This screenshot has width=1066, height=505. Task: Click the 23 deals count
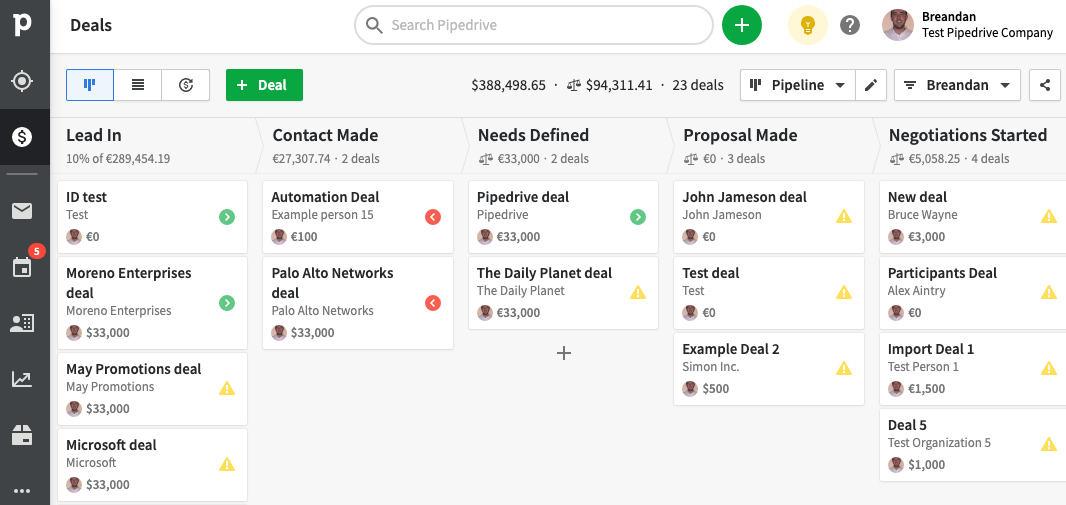coord(698,86)
